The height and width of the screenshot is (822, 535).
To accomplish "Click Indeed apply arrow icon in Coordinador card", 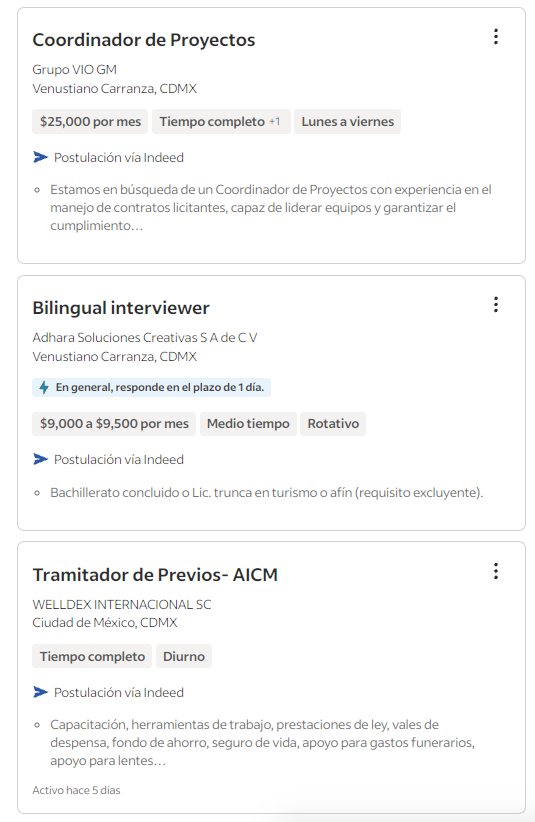I will pyautogui.click(x=40, y=157).
